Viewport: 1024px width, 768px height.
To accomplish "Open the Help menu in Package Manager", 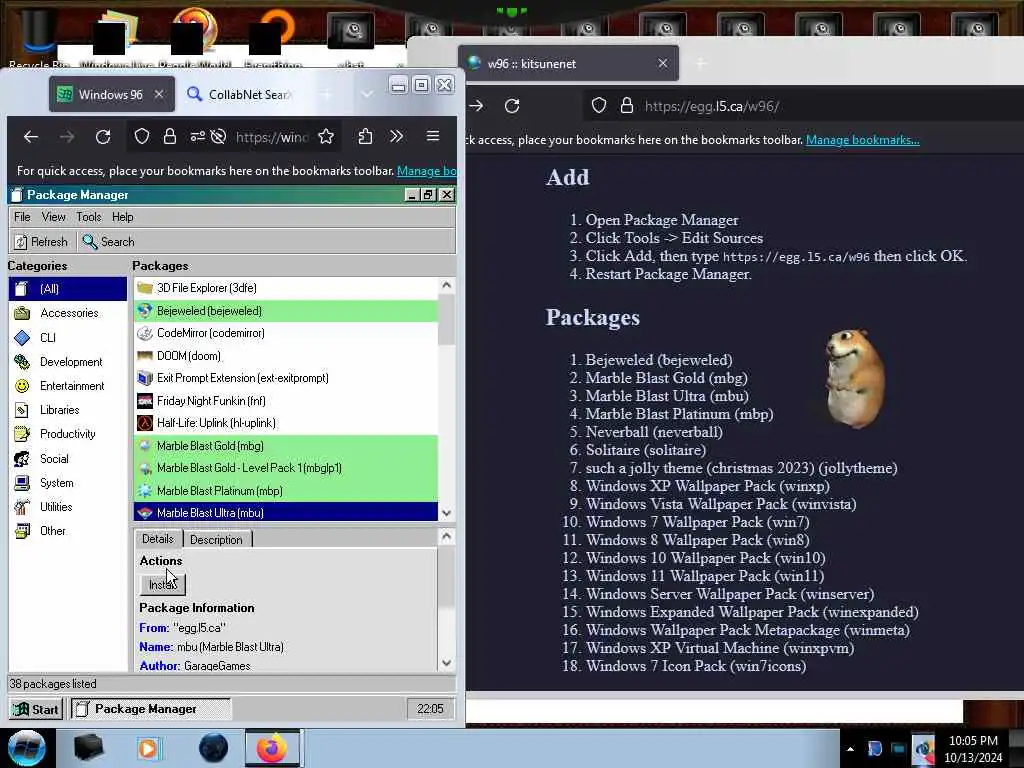I will pos(123,217).
